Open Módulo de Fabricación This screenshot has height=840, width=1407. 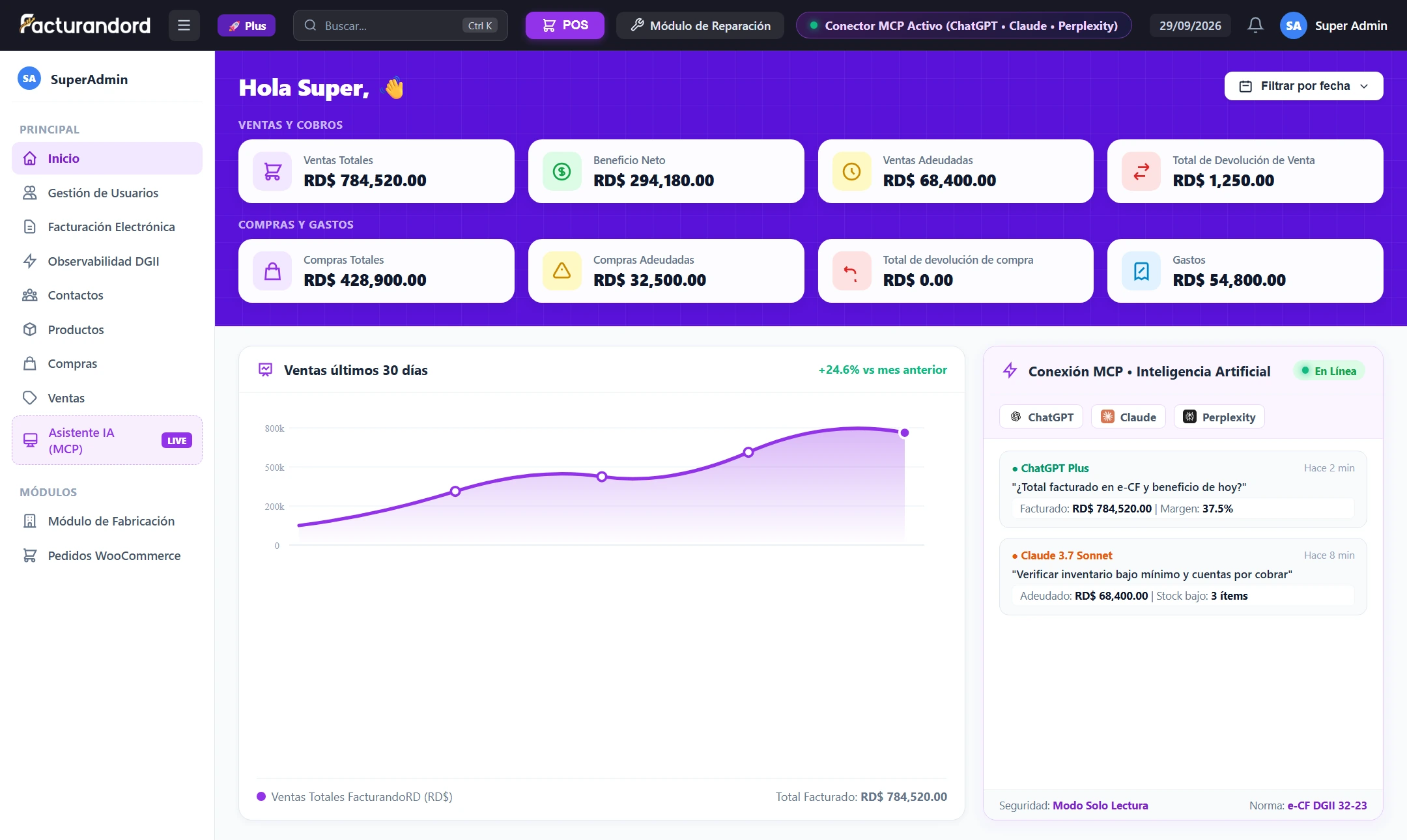[x=107, y=521]
